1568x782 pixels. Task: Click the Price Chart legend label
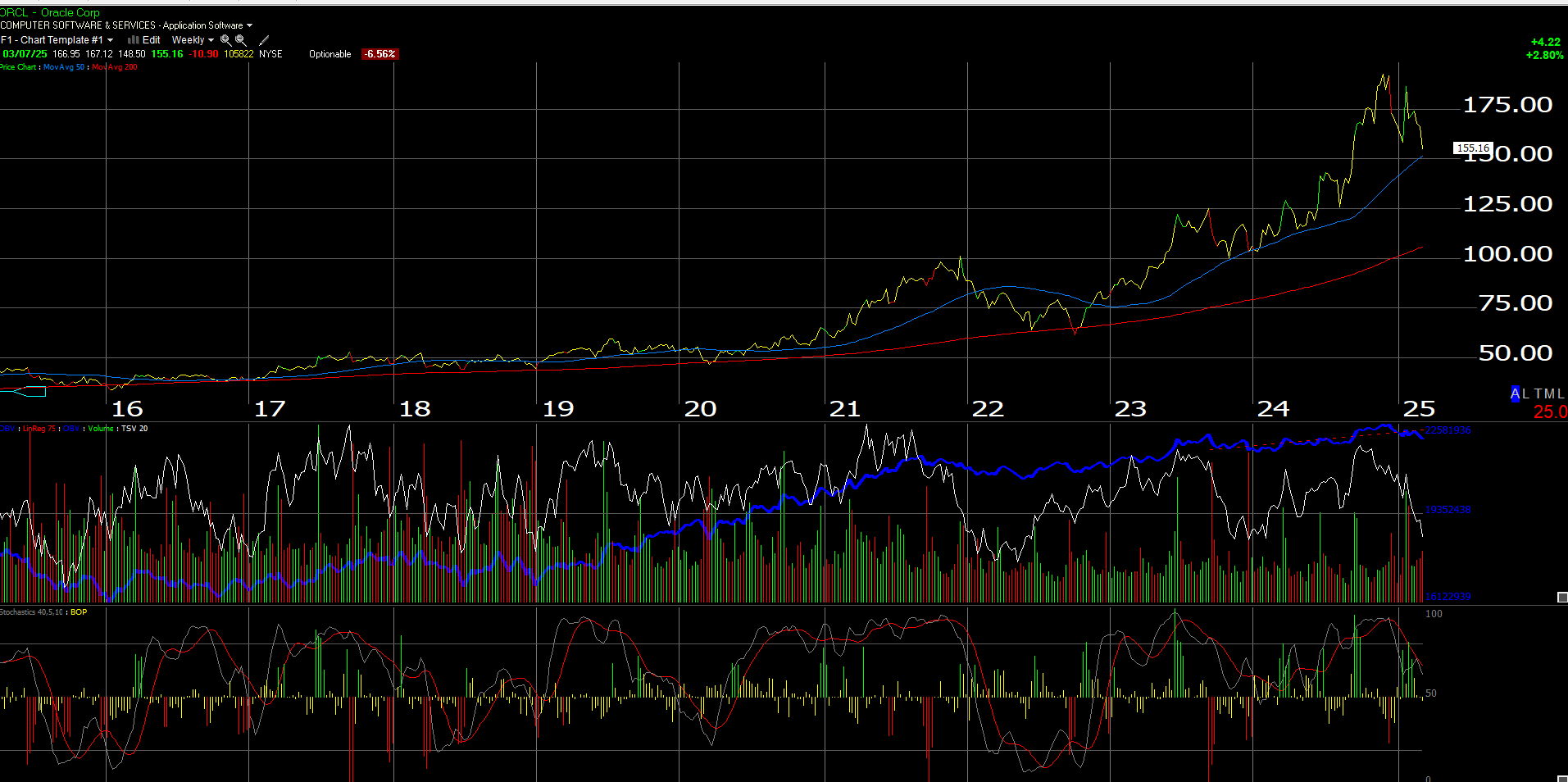click(18, 67)
